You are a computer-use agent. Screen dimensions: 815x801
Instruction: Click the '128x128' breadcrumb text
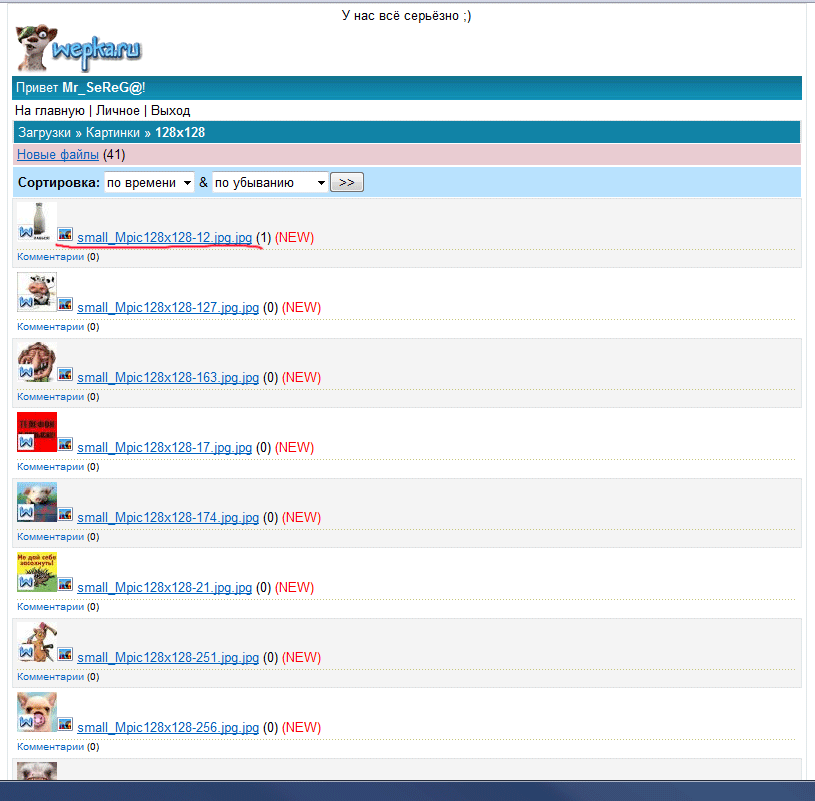tap(180, 133)
